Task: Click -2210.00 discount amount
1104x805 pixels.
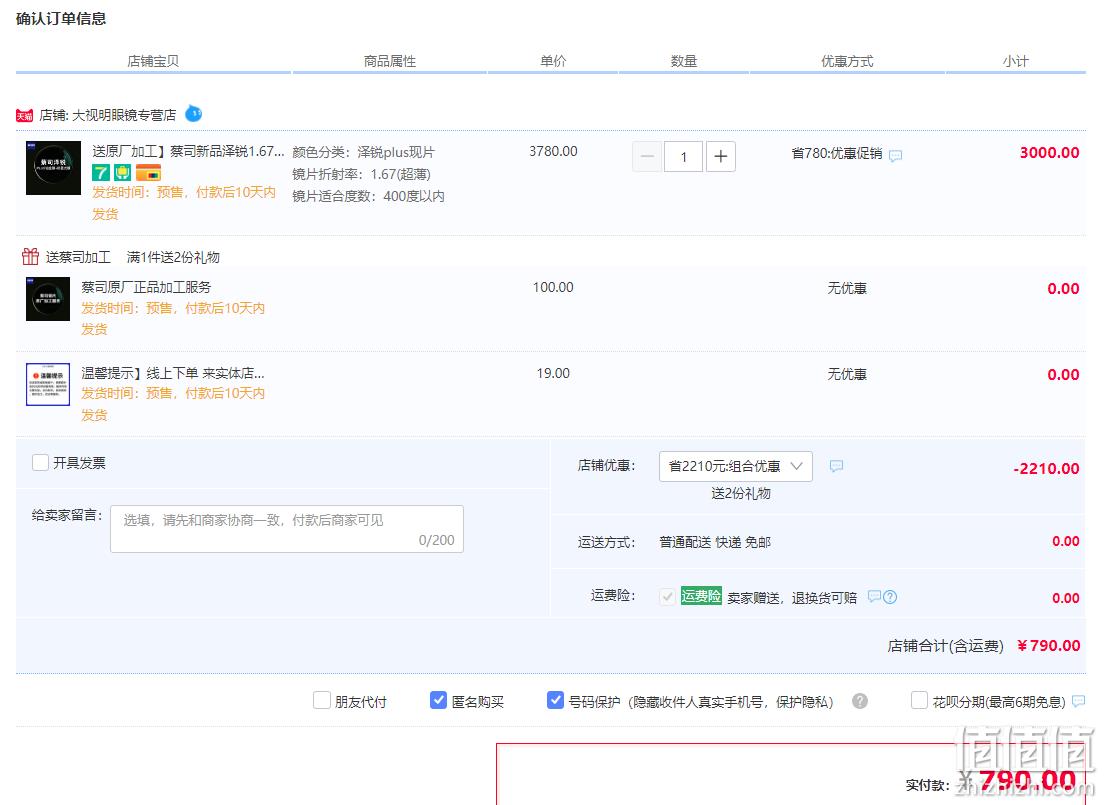Action: coord(1046,468)
